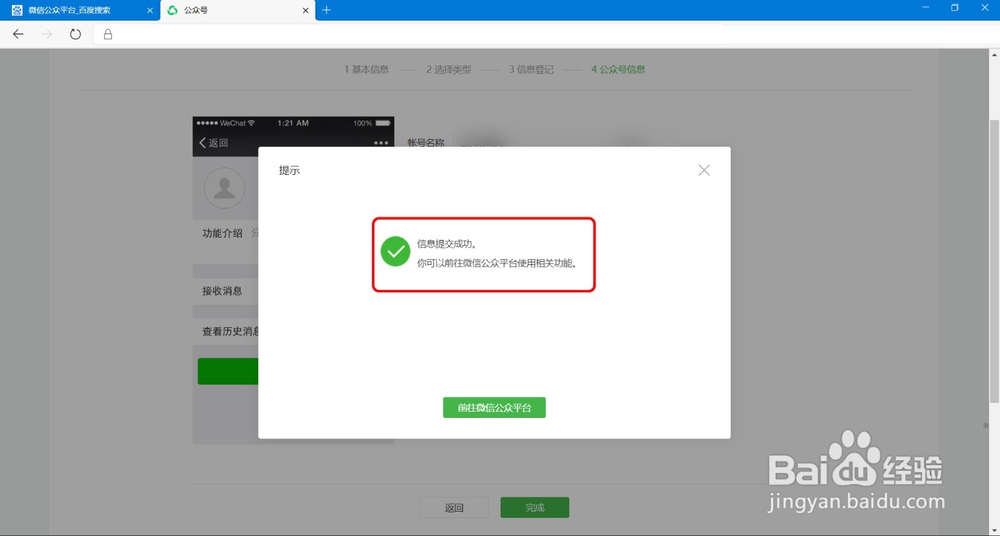Click the 微信公众平台_百度搜索 tab favicon
The image size is (1000, 536).
point(17,10)
